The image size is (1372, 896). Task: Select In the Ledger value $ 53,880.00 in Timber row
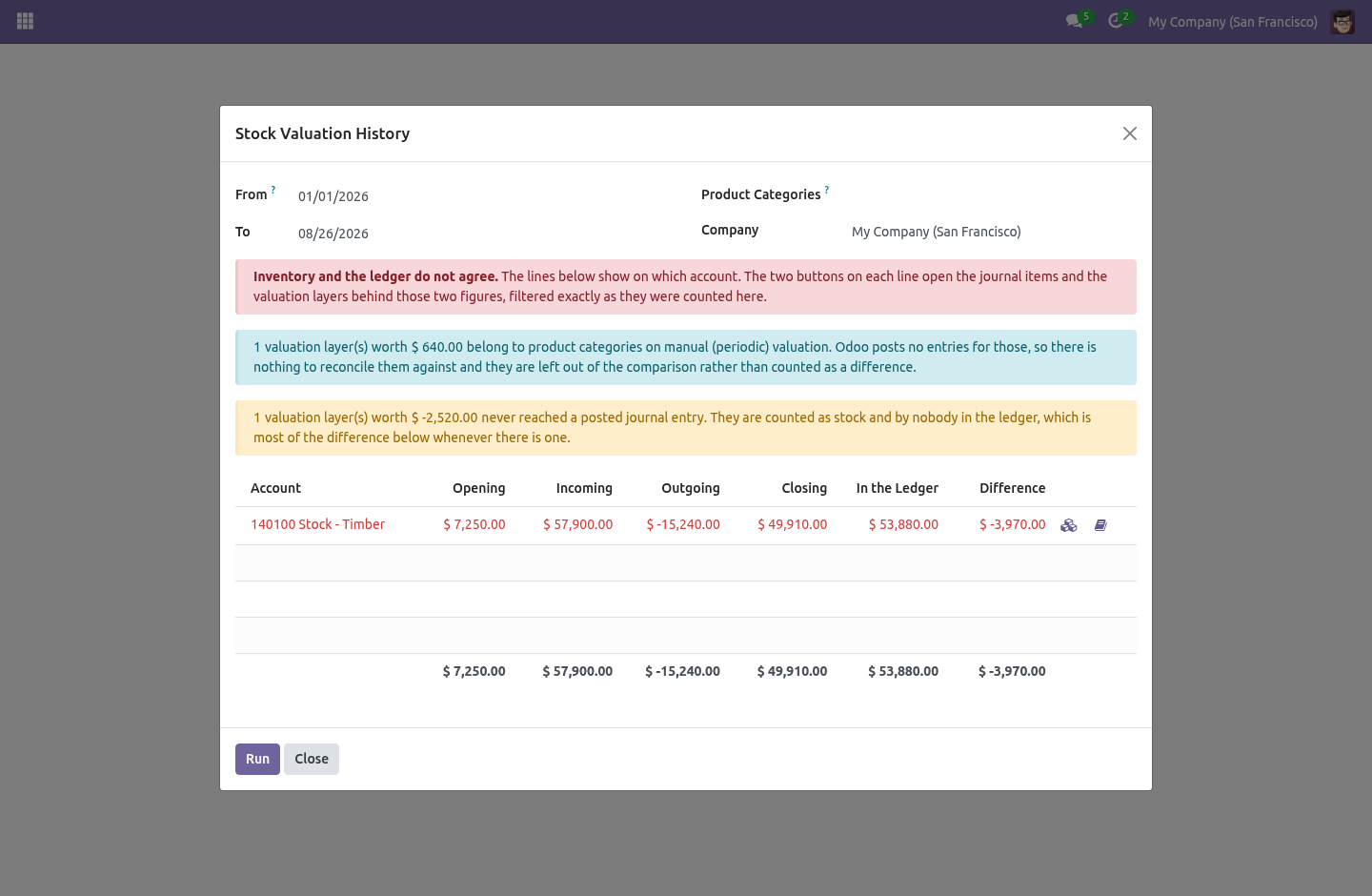pos(903,524)
